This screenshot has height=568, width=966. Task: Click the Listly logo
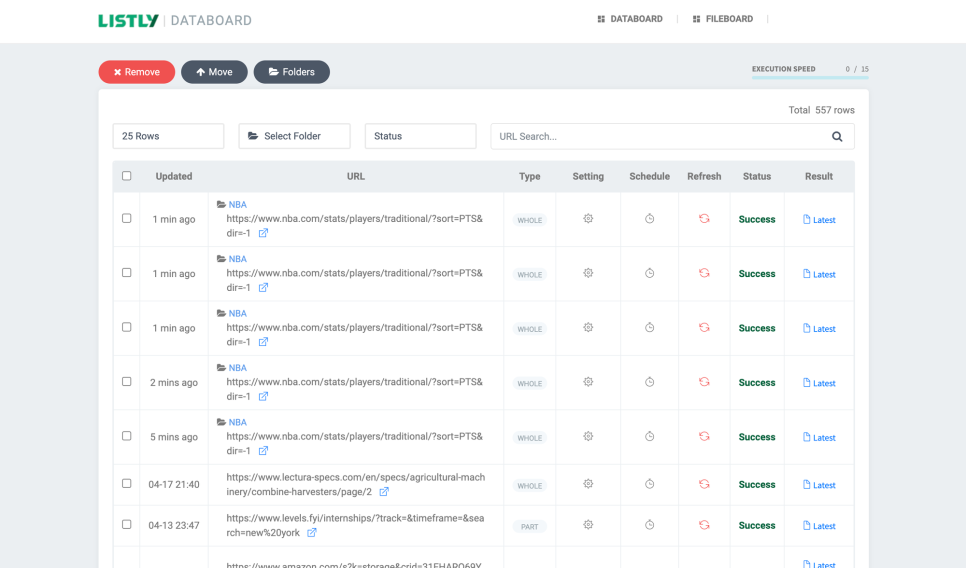(128, 20)
